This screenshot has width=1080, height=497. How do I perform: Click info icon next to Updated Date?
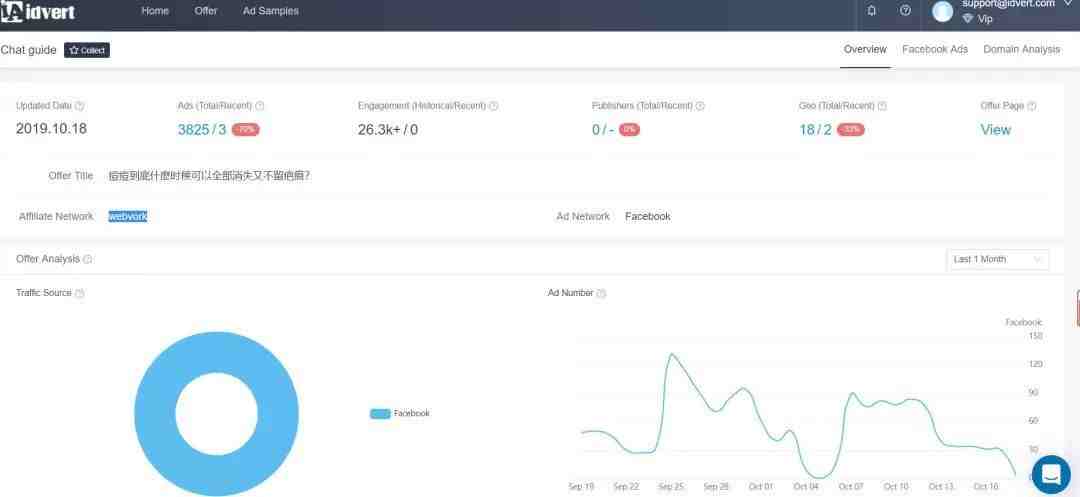pos(80,106)
